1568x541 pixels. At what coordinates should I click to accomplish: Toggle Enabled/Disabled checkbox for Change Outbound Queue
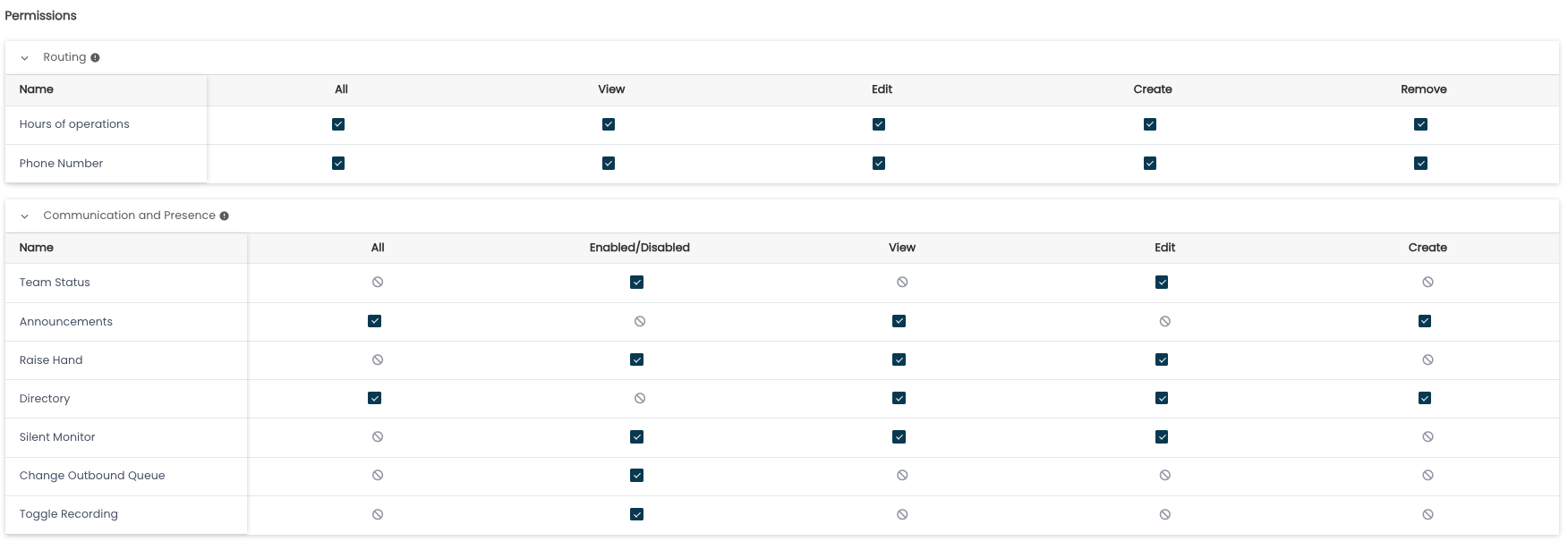636,475
